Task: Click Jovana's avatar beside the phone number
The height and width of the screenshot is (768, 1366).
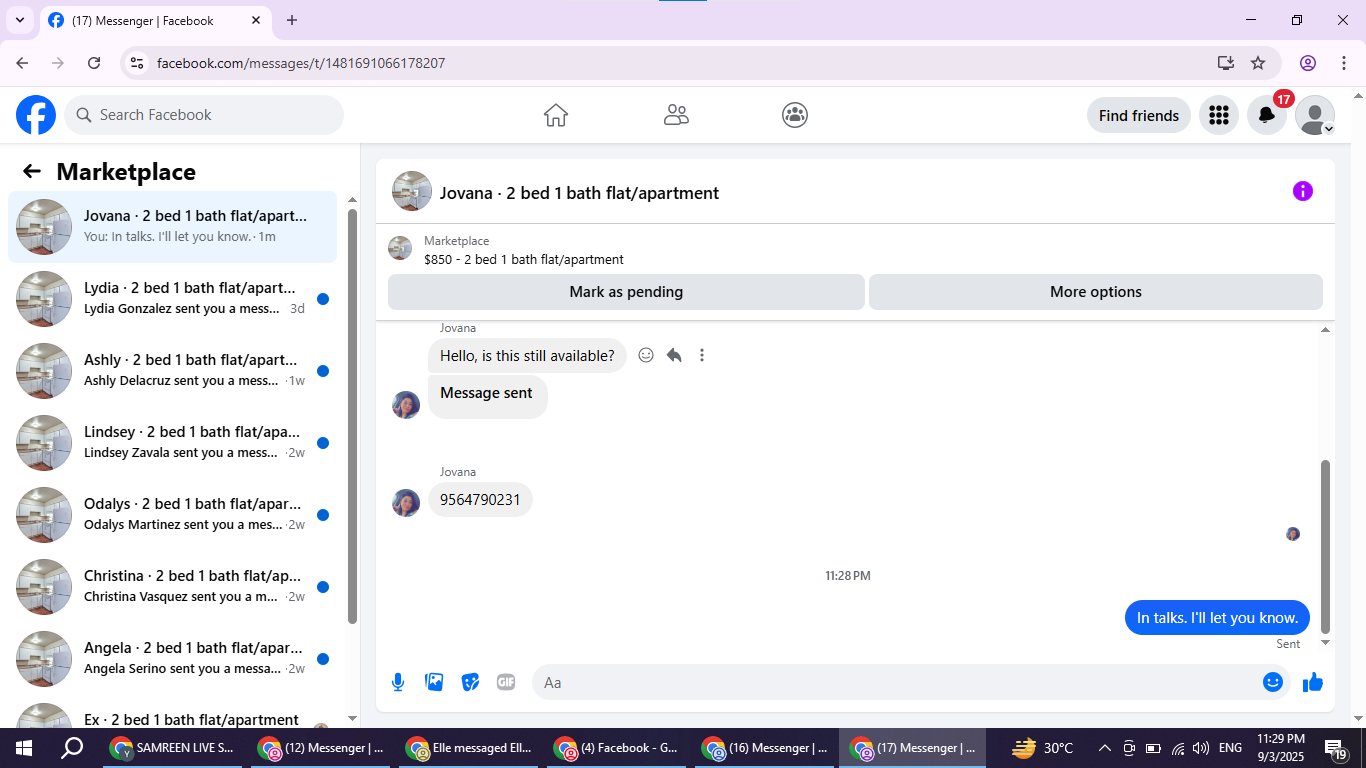Action: click(x=406, y=503)
